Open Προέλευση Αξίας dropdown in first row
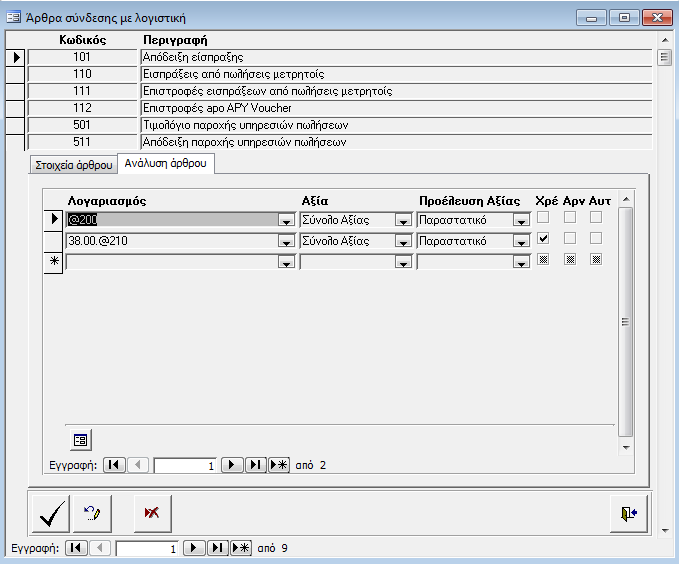 coord(521,220)
